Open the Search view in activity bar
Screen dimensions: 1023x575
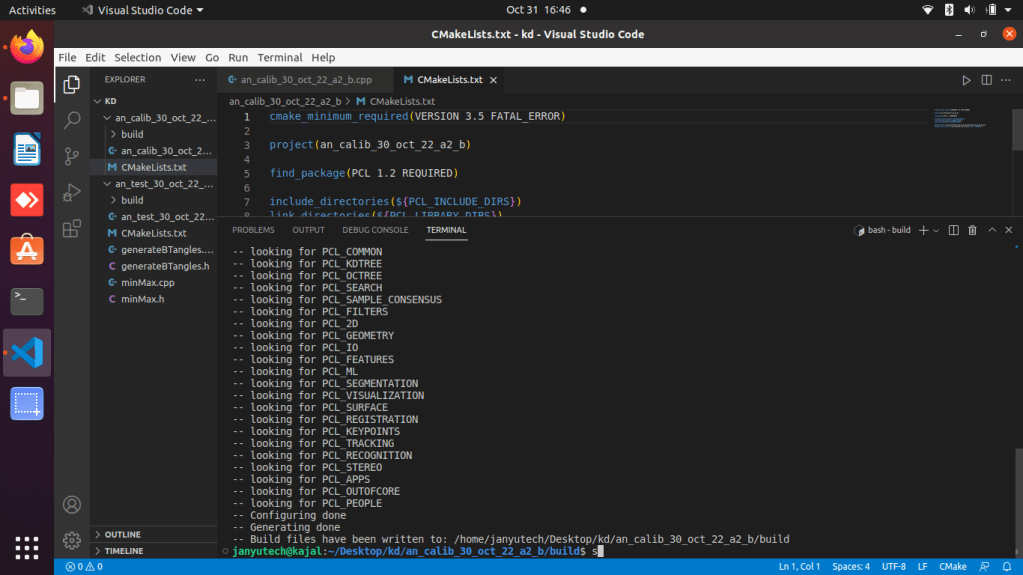[72, 120]
